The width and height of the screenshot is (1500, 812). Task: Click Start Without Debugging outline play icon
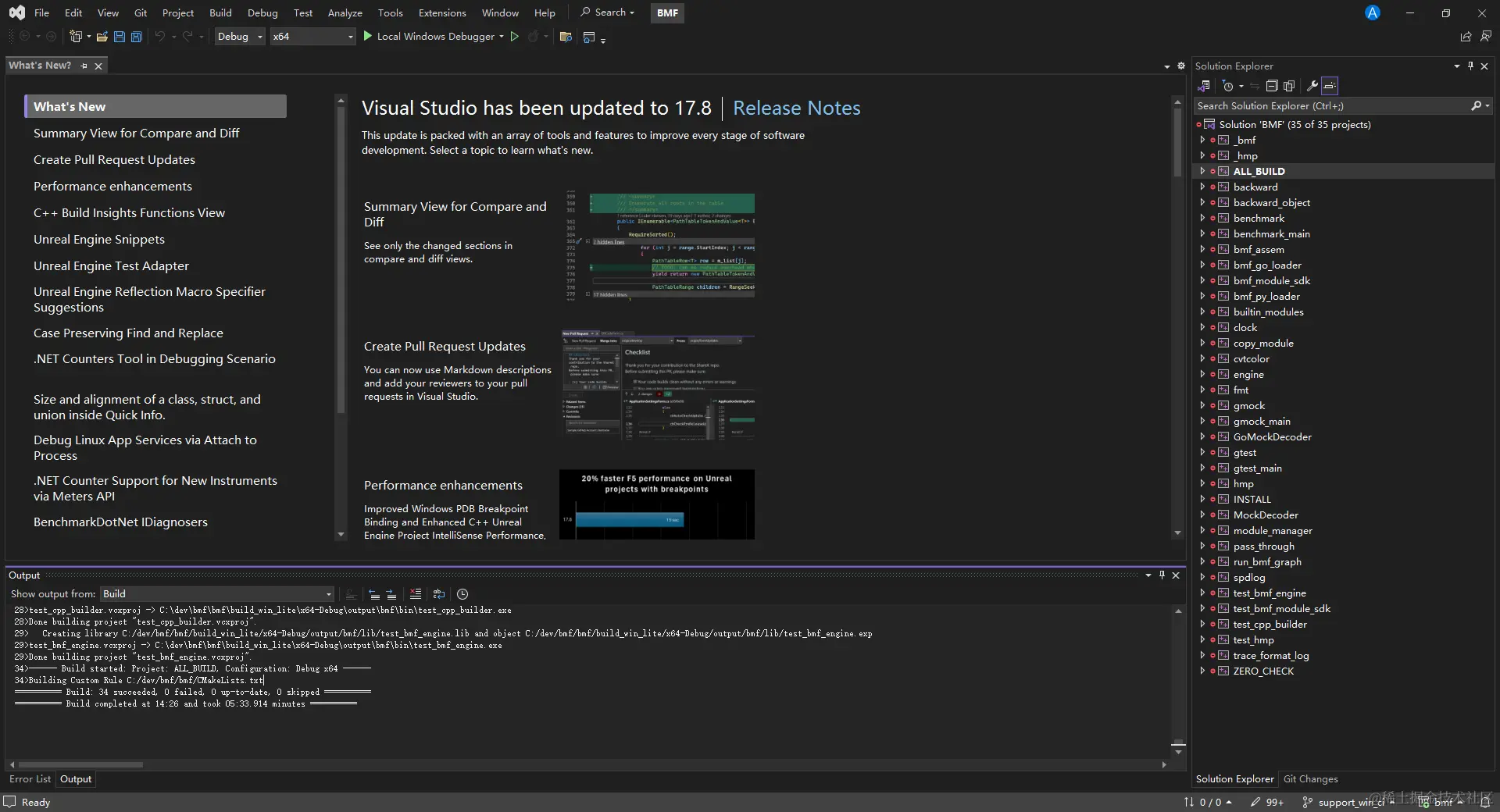click(515, 36)
